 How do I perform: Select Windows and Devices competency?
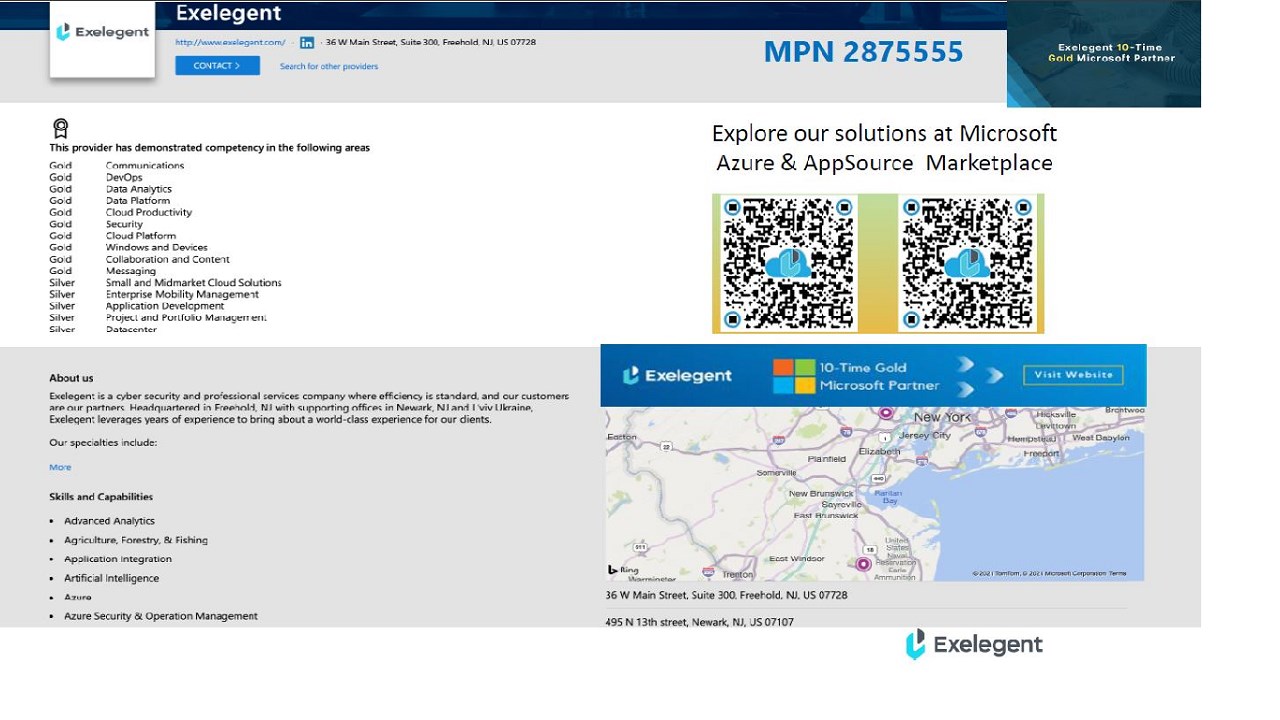pos(129,247)
